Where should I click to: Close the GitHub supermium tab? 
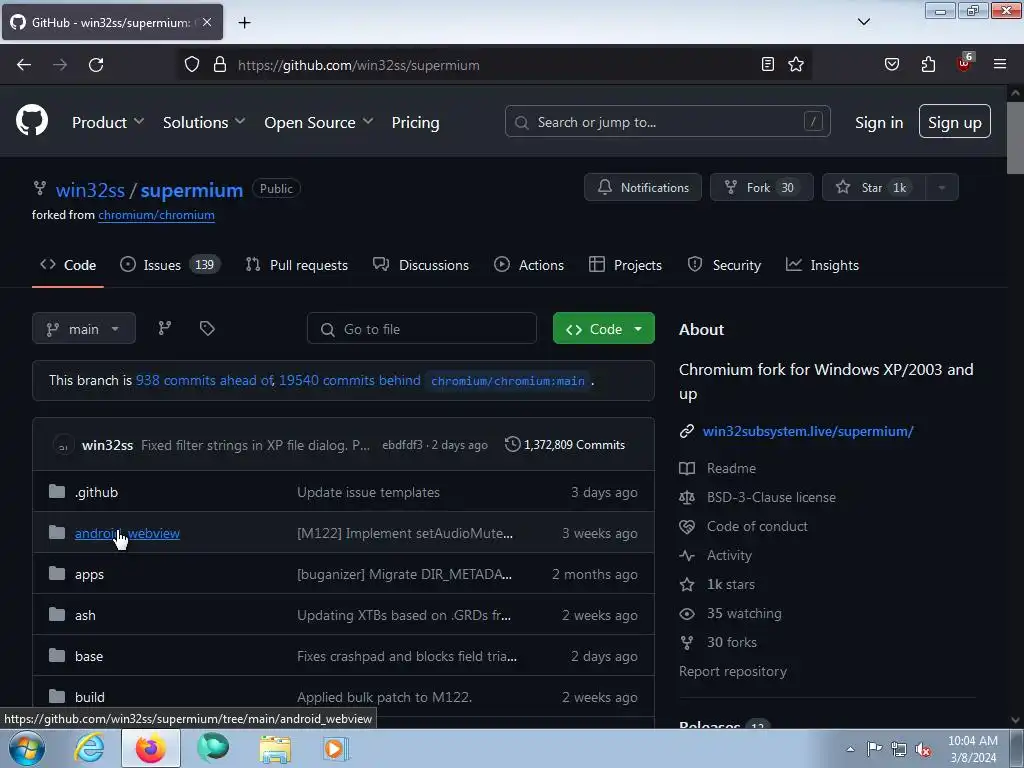click(206, 22)
